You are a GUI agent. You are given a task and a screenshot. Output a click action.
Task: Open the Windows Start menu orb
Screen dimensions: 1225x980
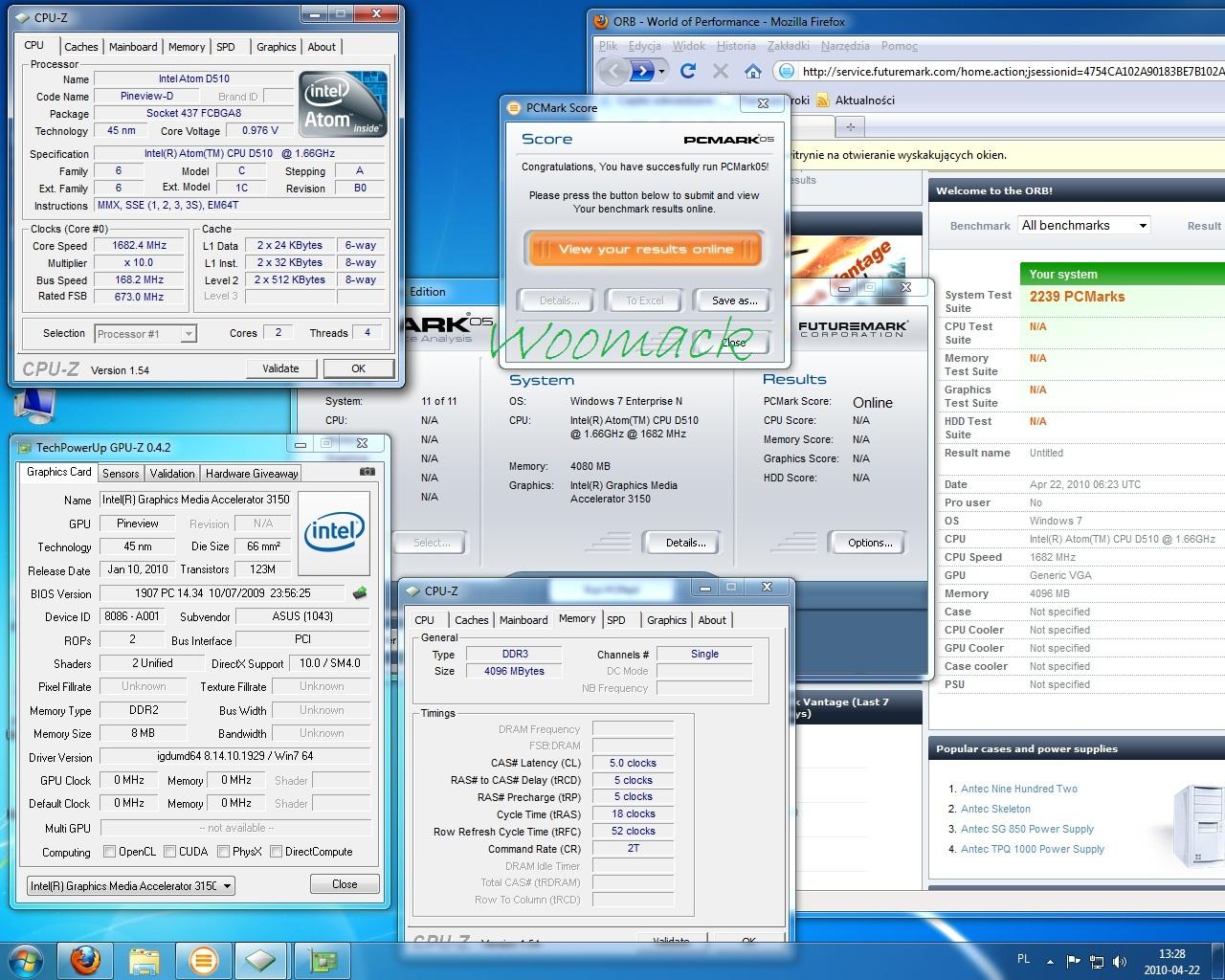(x=24, y=960)
